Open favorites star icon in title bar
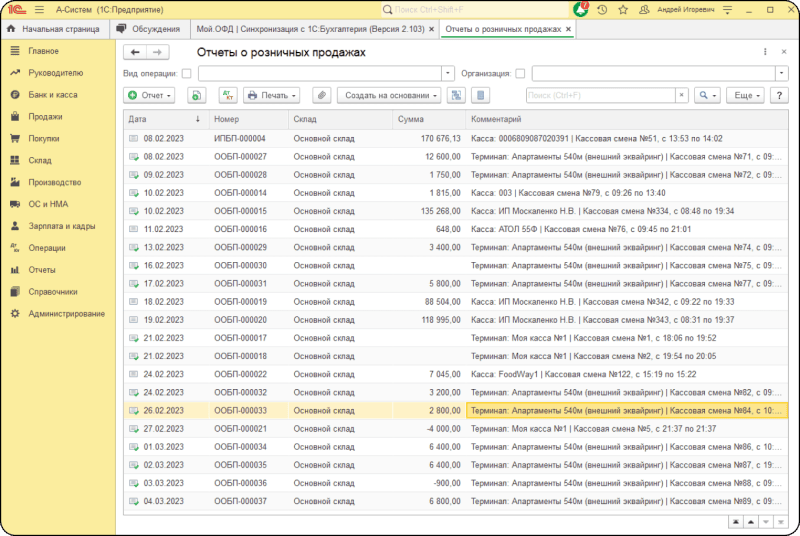The width and height of the screenshot is (800, 536). click(623, 10)
